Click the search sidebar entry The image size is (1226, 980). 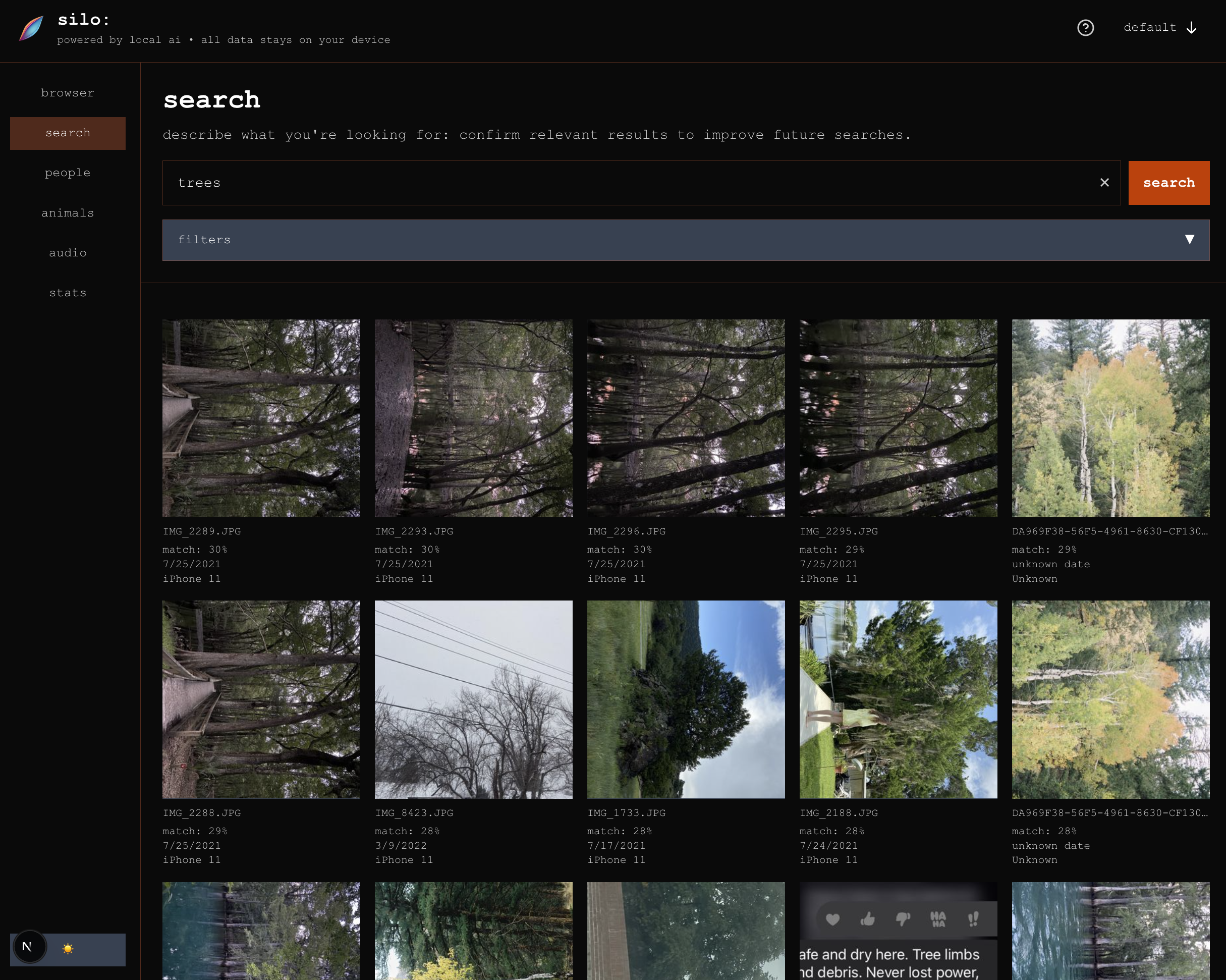coord(67,133)
